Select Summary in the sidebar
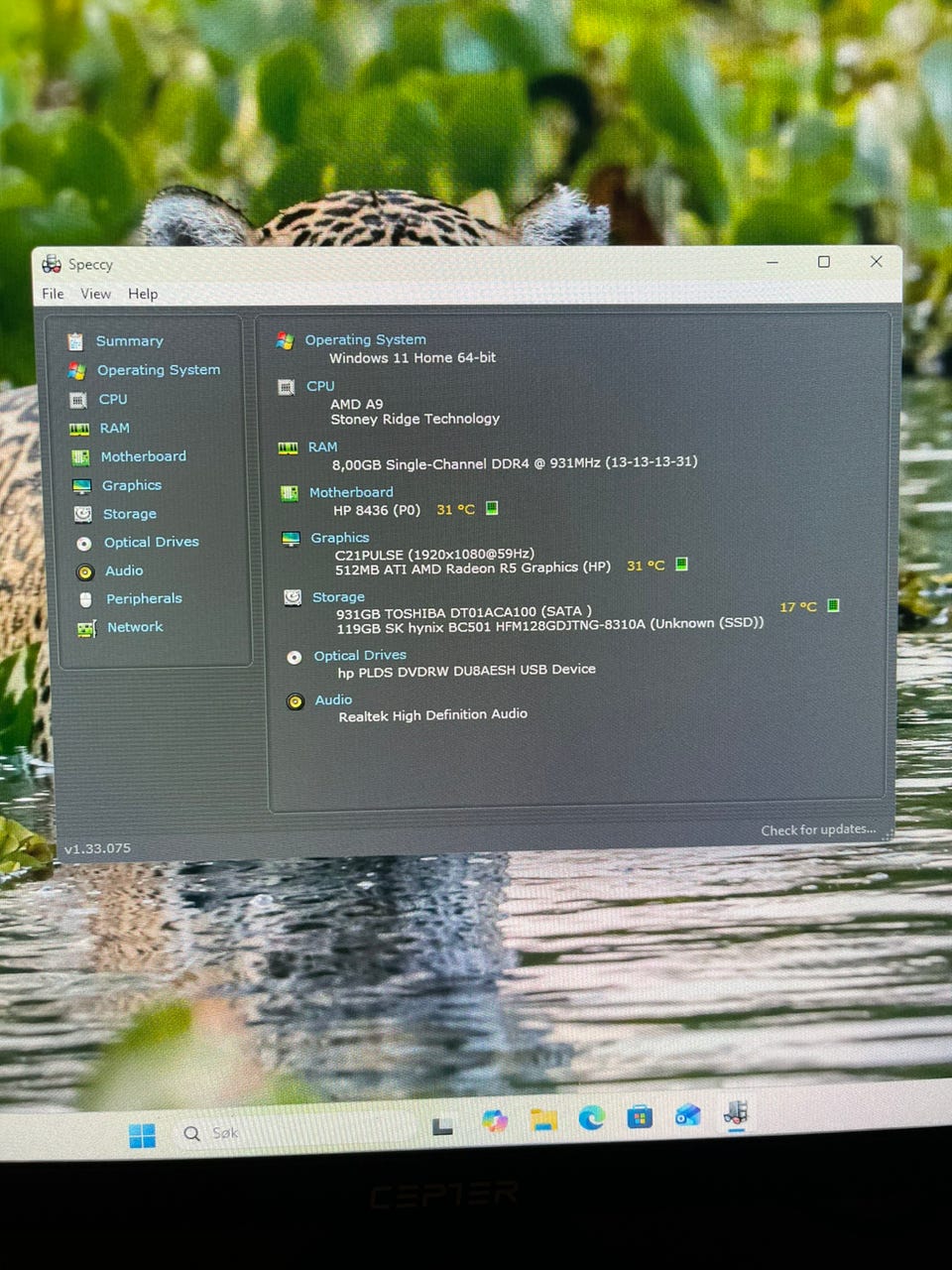 129,341
